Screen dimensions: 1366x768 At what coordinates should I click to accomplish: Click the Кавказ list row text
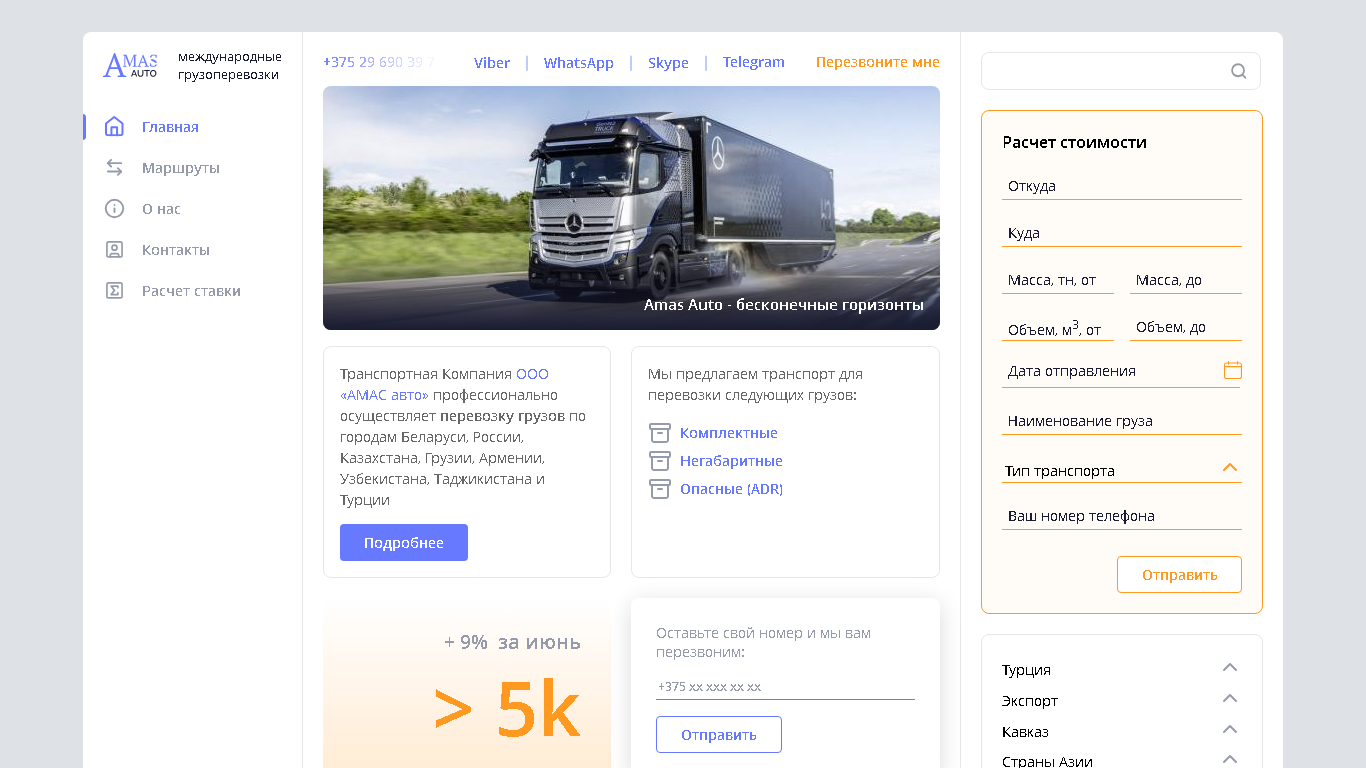(x=1025, y=732)
